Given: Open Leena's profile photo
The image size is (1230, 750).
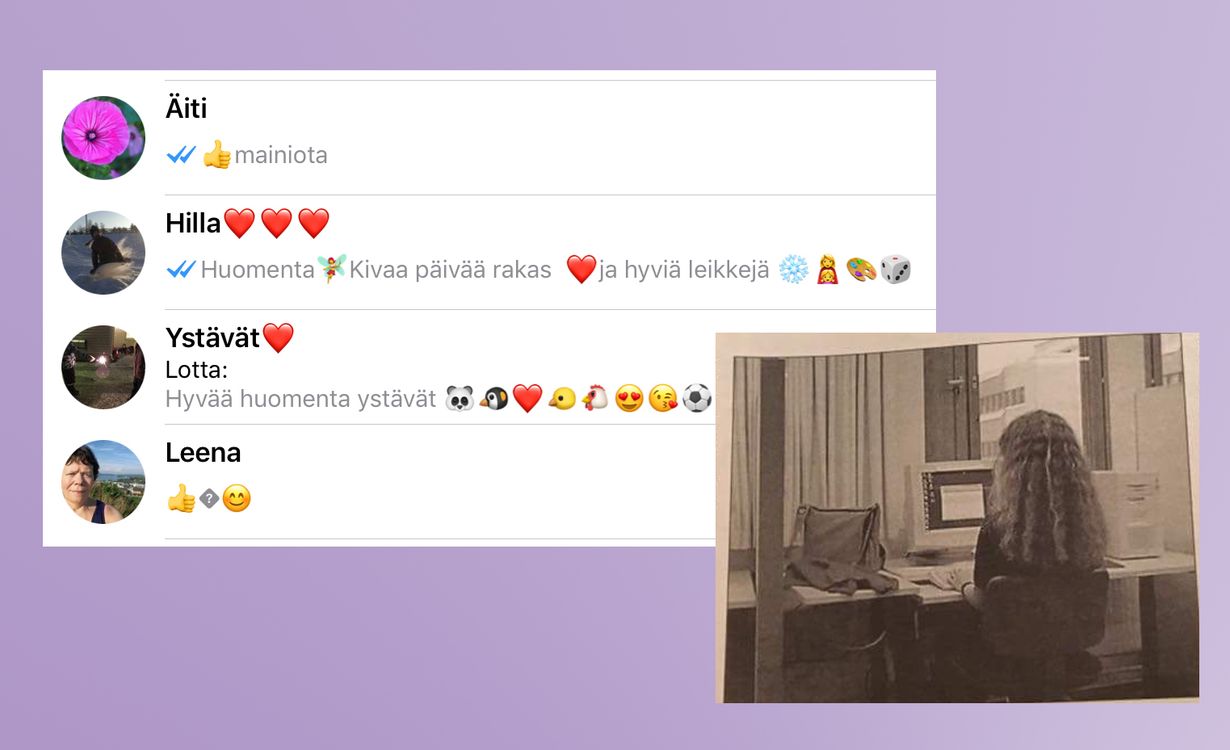Looking at the screenshot, I should point(103,482).
